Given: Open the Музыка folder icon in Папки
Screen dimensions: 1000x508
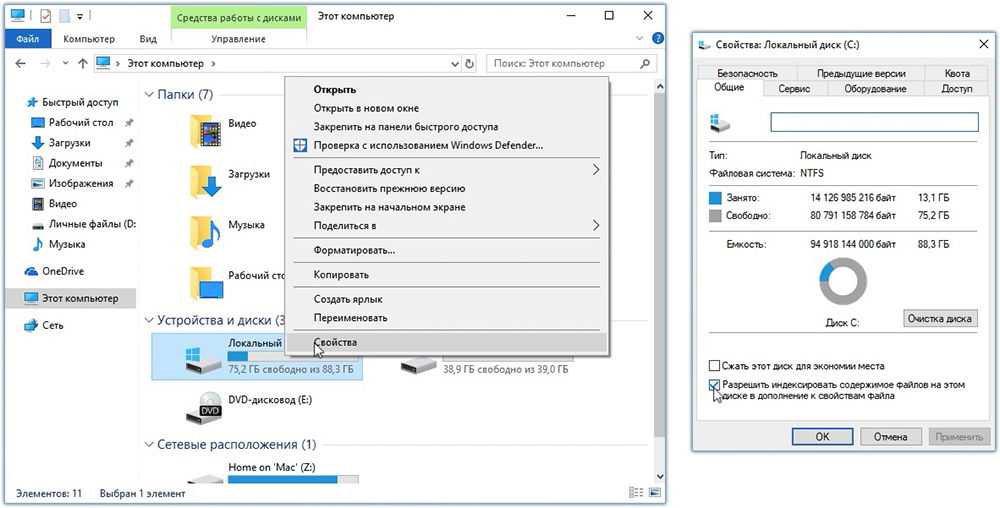Looking at the screenshot, I should click(205, 232).
